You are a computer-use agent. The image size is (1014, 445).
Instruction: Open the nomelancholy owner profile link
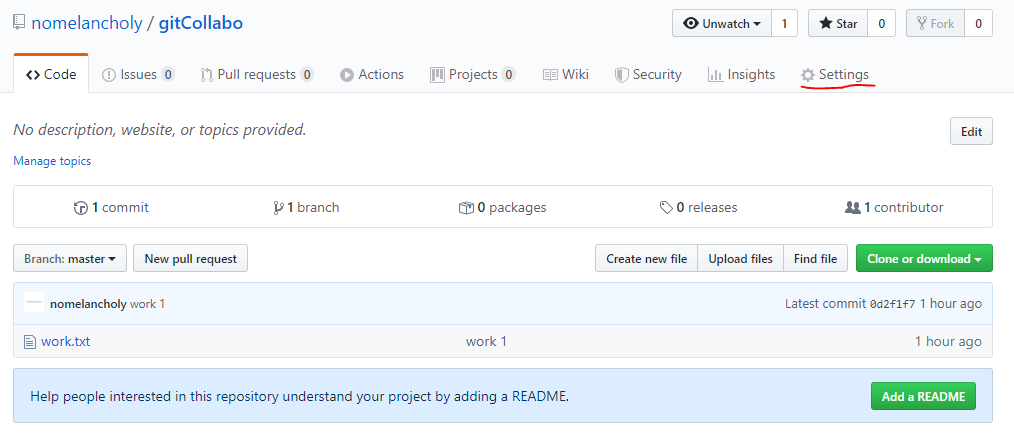pyautogui.click(x=87, y=23)
